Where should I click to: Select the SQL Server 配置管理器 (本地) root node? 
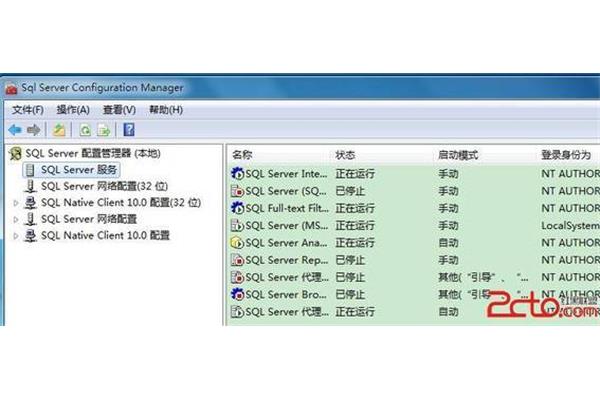[93, 153]
